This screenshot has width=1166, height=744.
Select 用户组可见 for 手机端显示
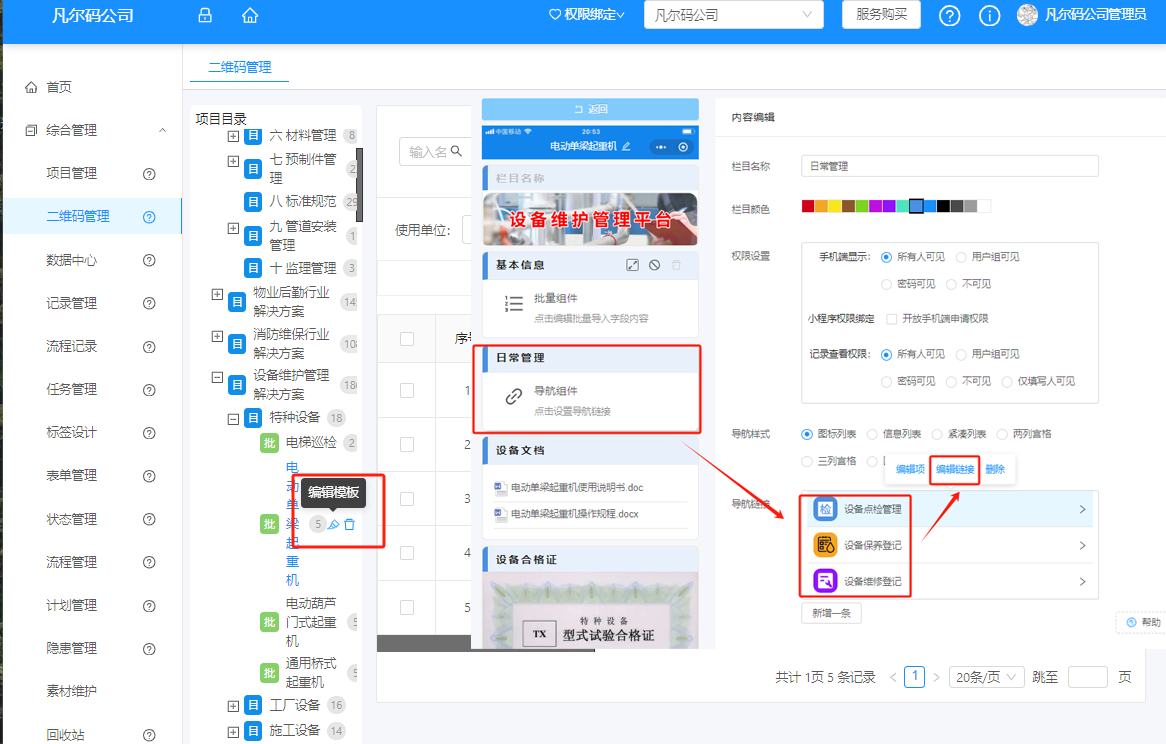point(961,257)
